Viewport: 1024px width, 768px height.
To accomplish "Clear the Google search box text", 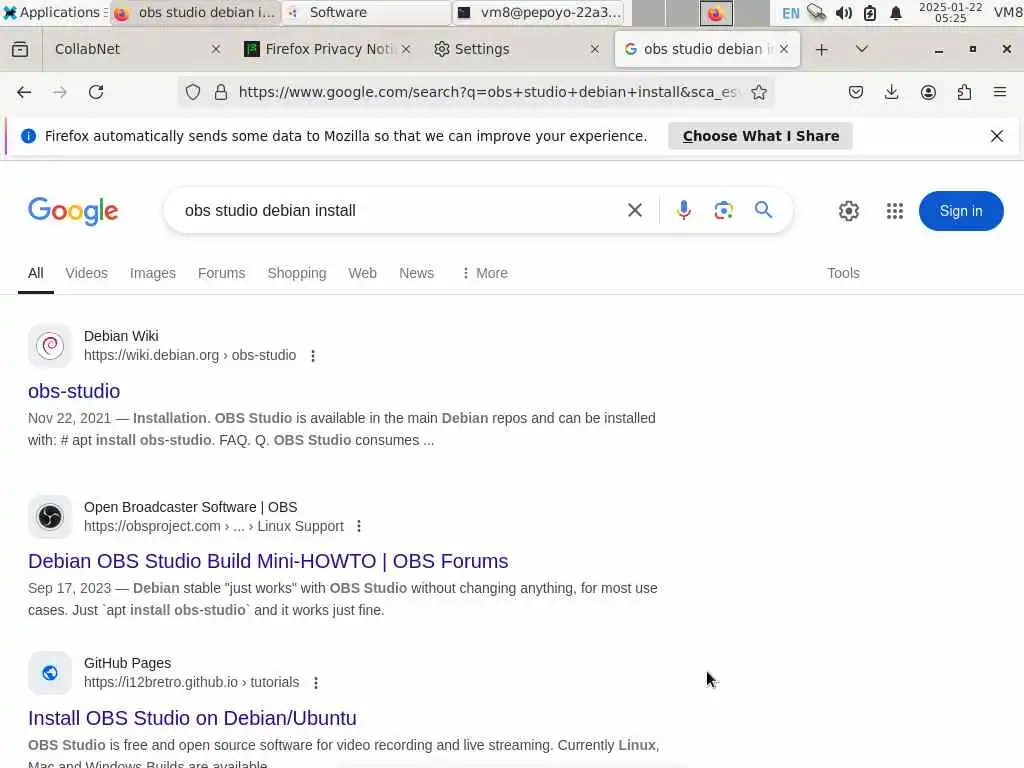I will [x=635, y=210].
